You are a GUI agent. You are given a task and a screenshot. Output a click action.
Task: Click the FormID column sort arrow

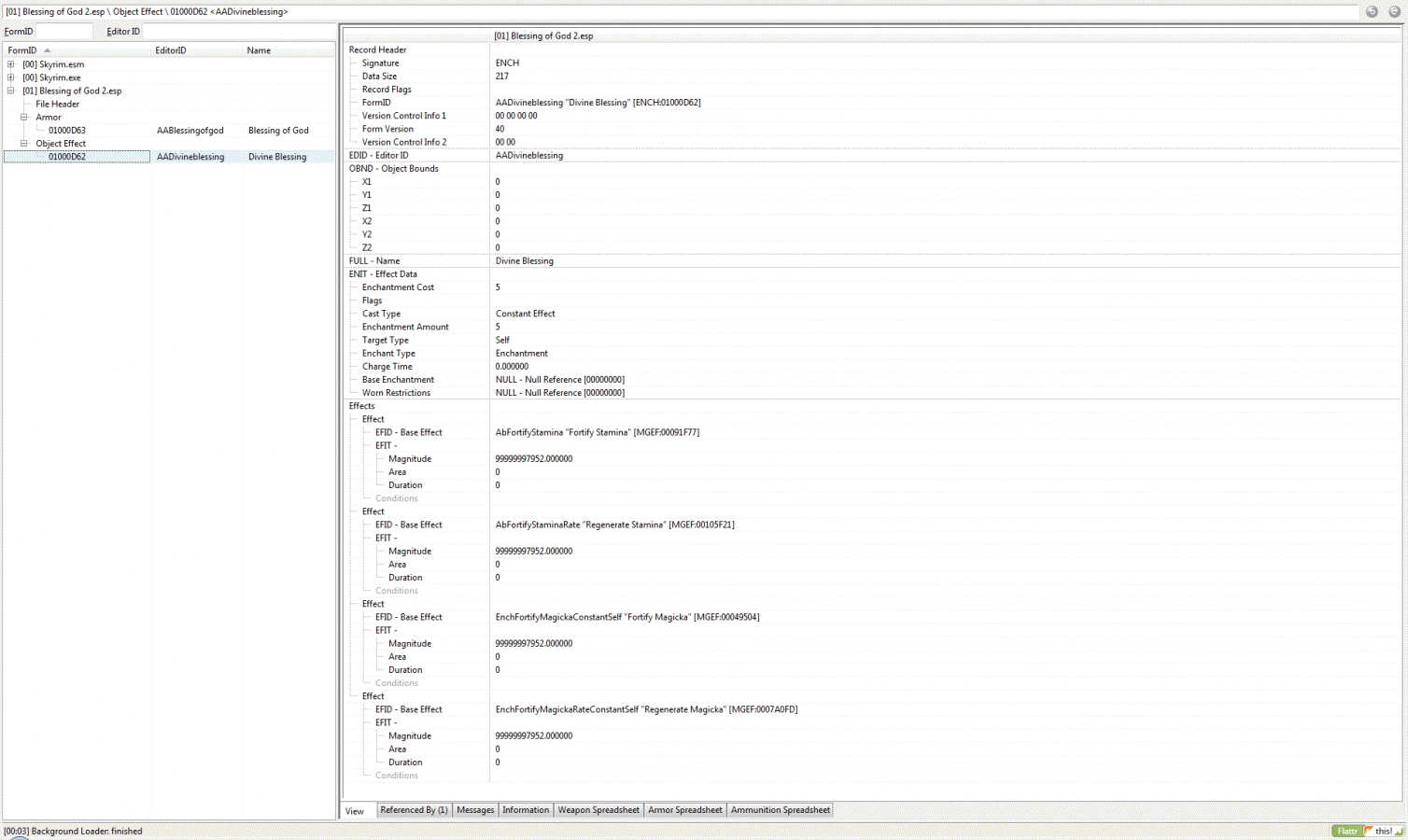(x=47, y=50)
